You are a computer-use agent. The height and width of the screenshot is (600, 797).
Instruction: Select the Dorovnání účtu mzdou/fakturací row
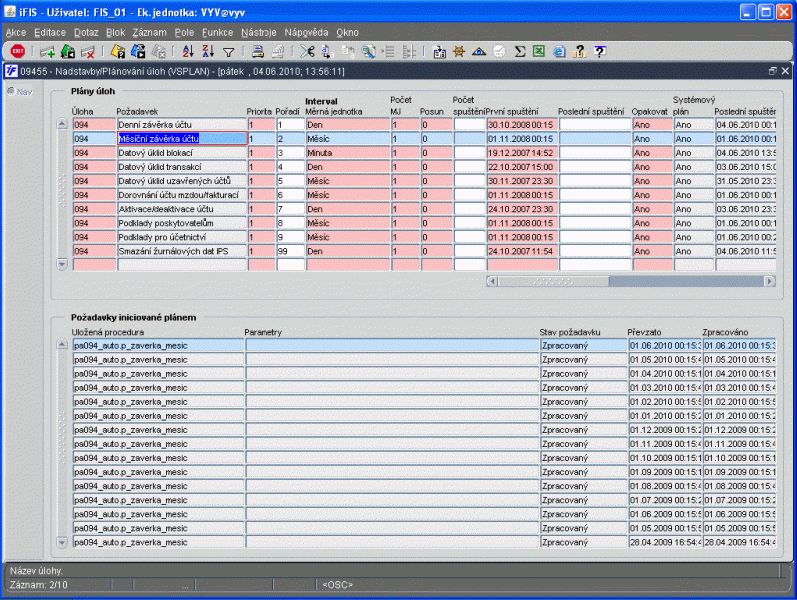click(182, 195)
